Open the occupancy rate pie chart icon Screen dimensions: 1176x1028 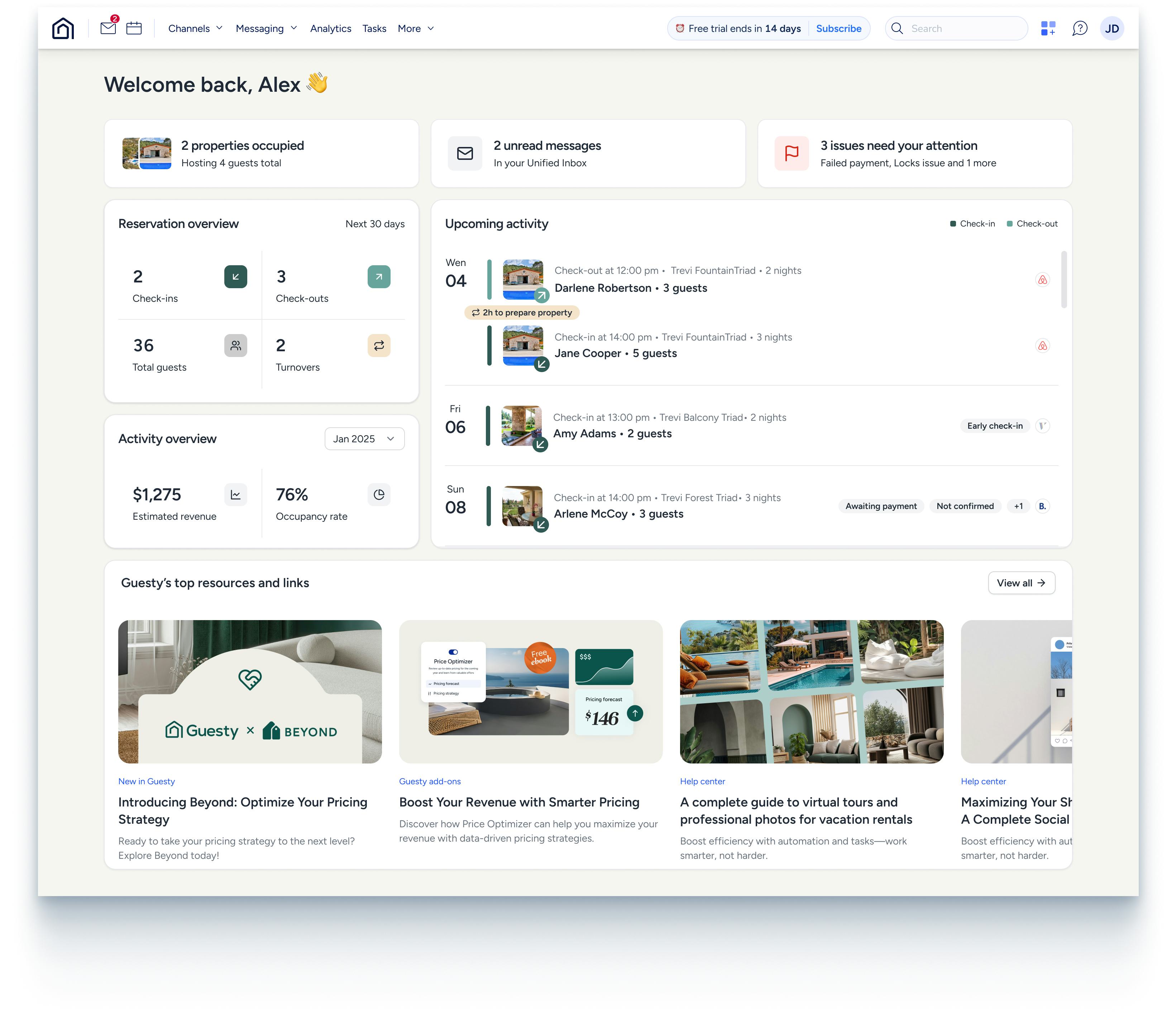tap(379, 495)
